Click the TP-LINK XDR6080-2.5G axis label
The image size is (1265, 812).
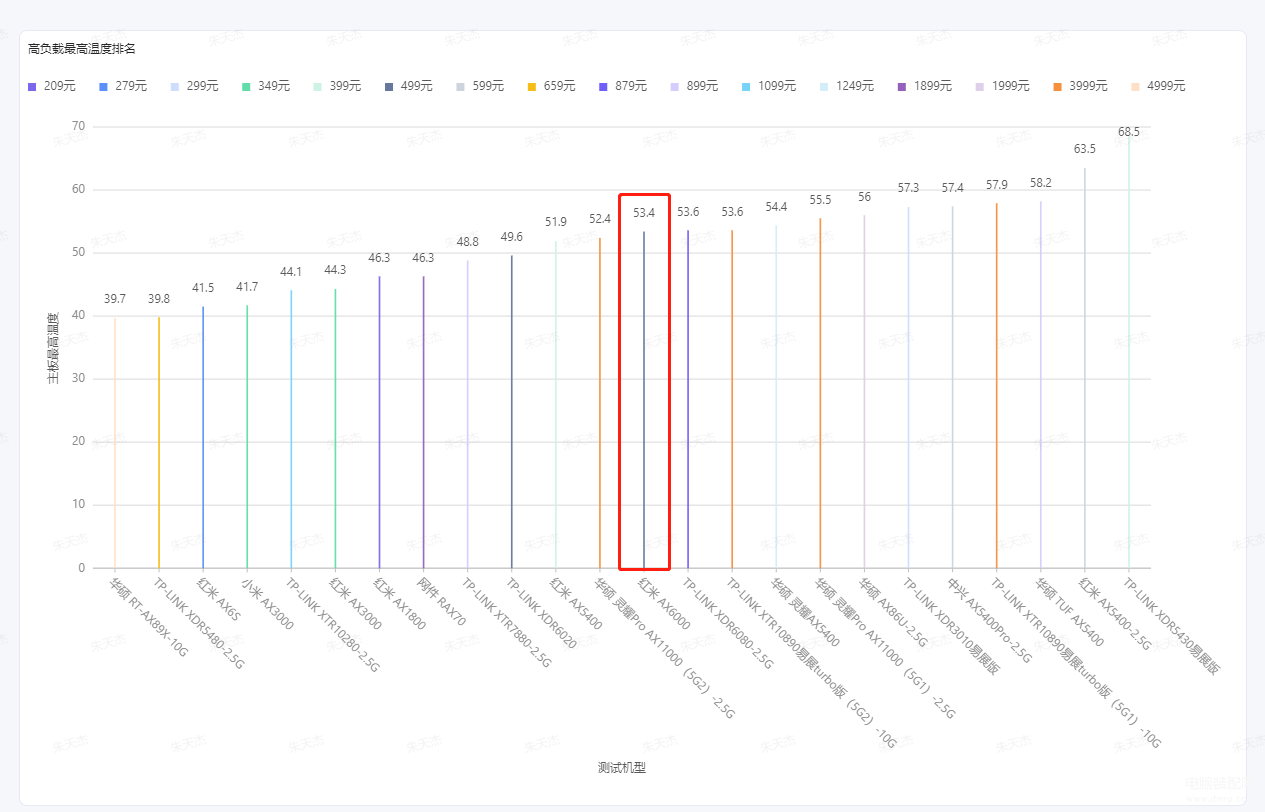tap(728, 623)
